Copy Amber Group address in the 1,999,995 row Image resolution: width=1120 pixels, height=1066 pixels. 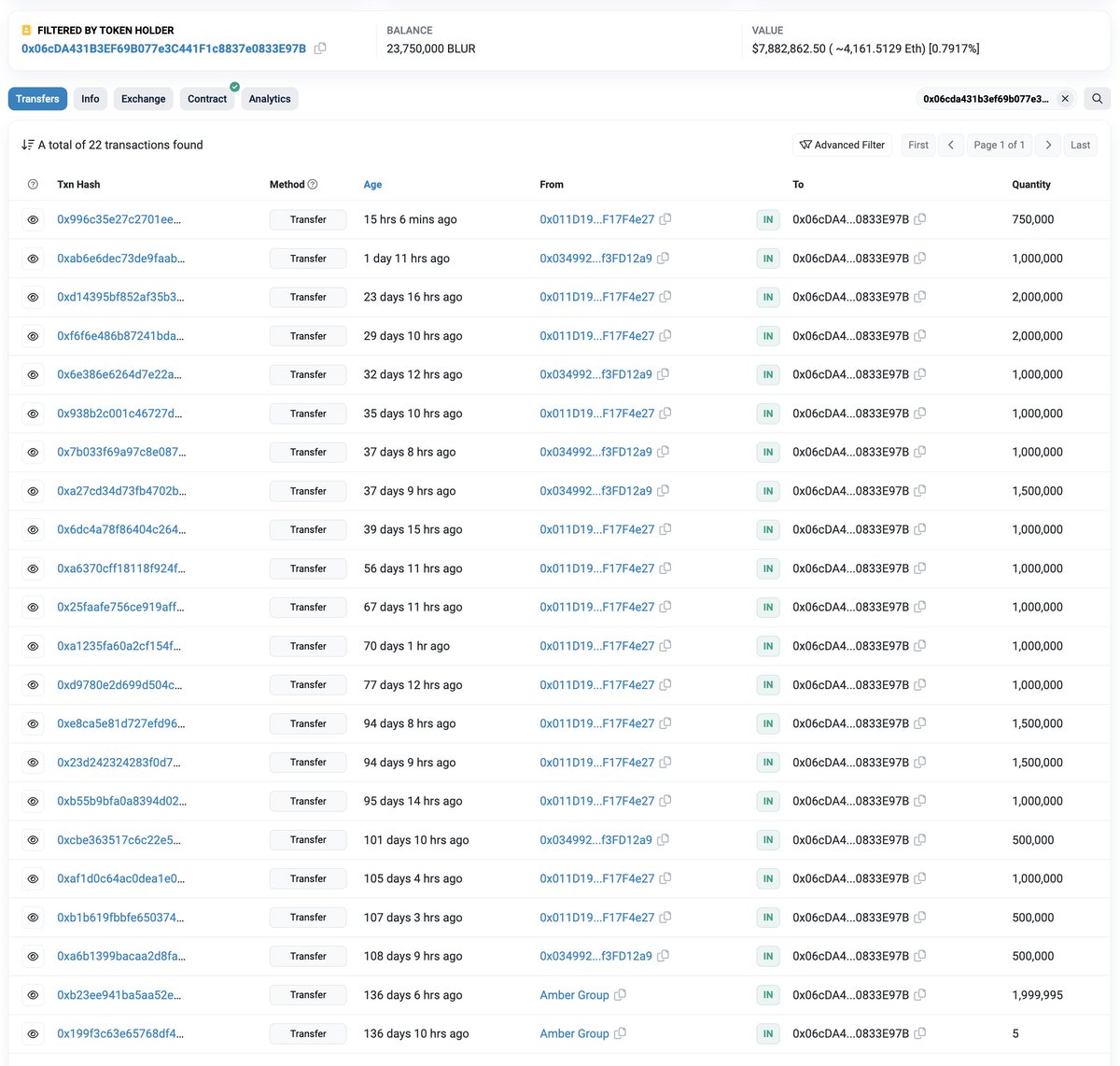click(620, 995)
